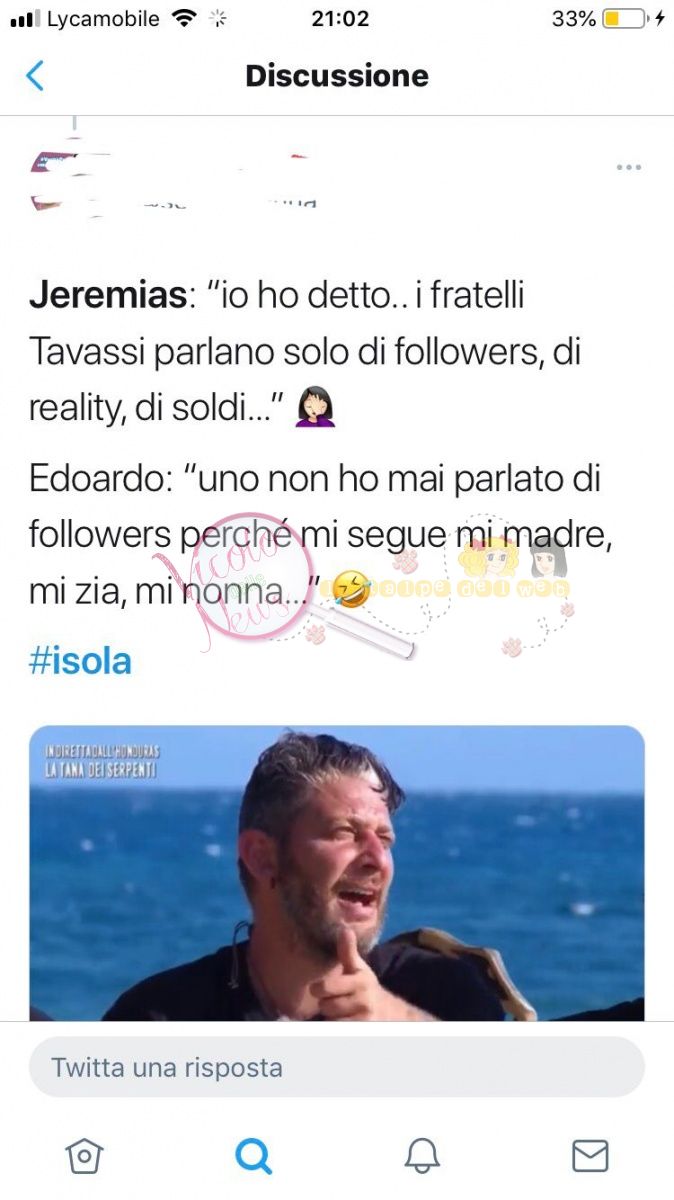
Task: Open the attached photo of man pointing
Action: click(337, 873)
